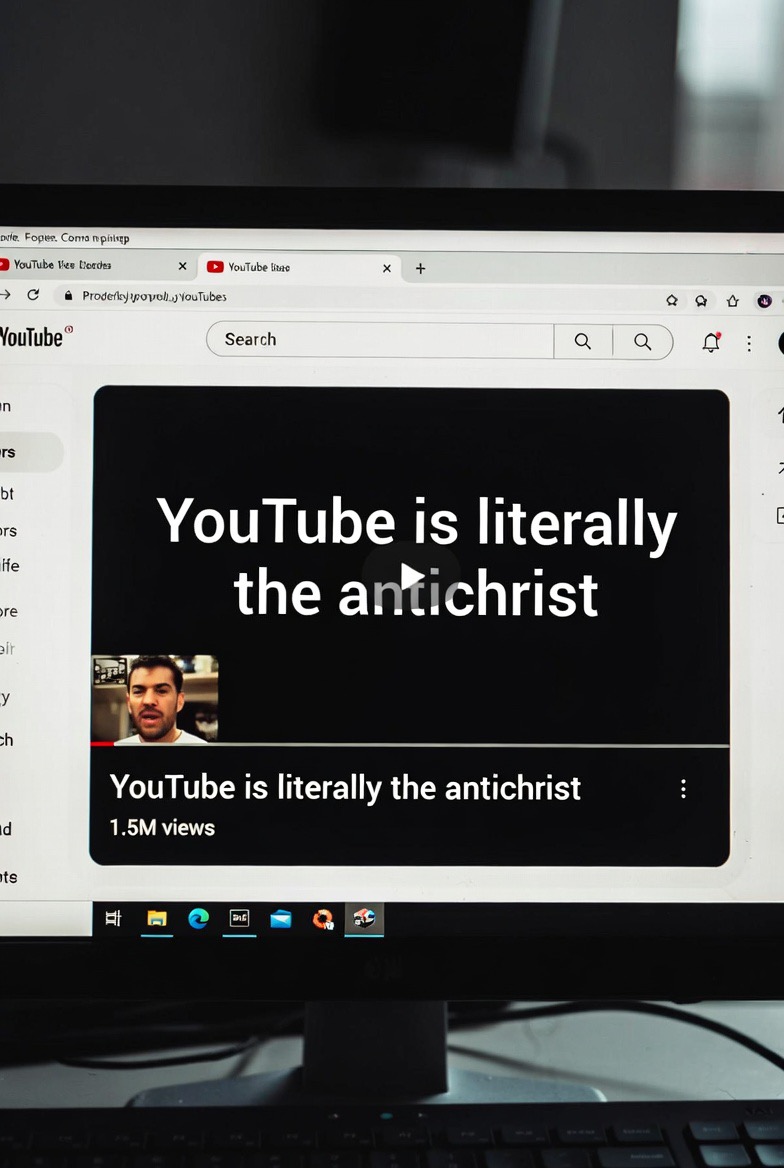Open the video's three-dot options menu

(683, 789)
